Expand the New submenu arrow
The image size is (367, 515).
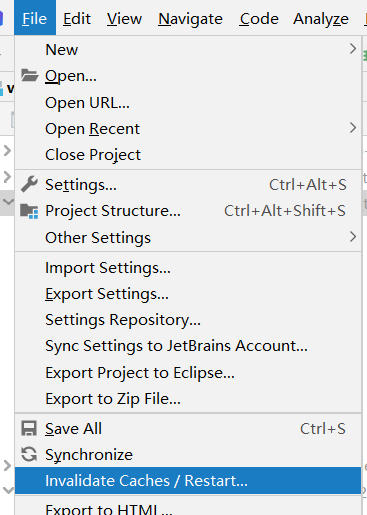click(x=353, y=49)
